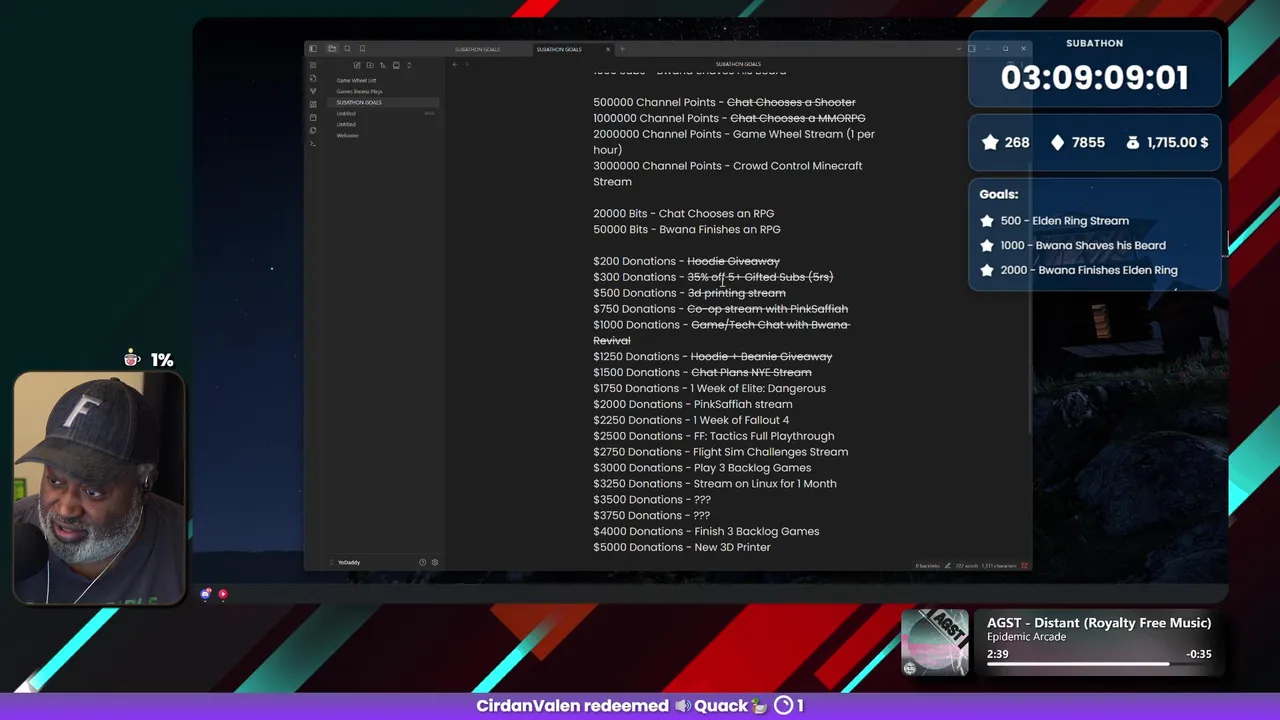Navigate forward with the right arrow
The width and height of the screenshot is (1280, 720).
[x=467, y=64]
